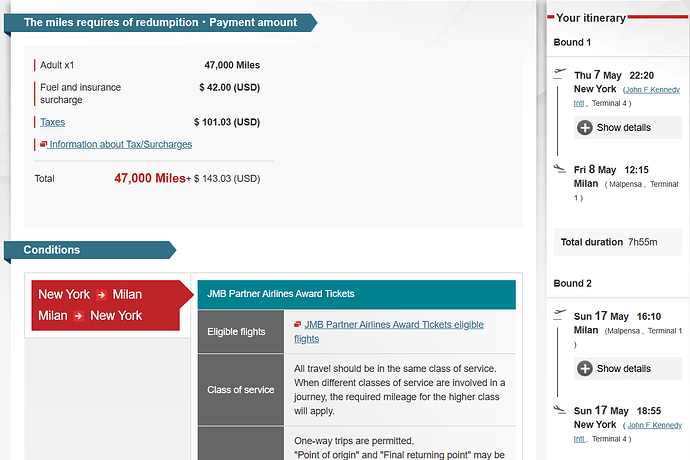Click the JMB Partner Airlines Award Tickets header
This screenshot has height=460, width=690.
pos(280,294)
